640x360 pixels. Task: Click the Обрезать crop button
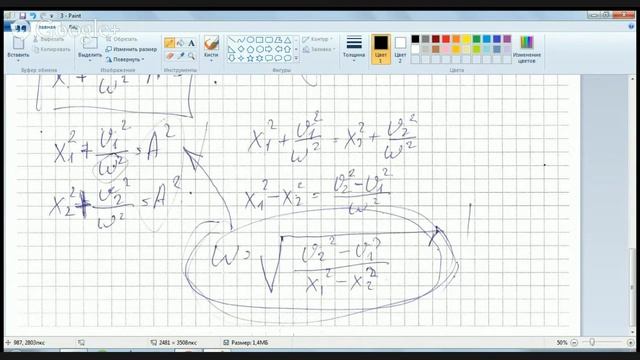122,39
